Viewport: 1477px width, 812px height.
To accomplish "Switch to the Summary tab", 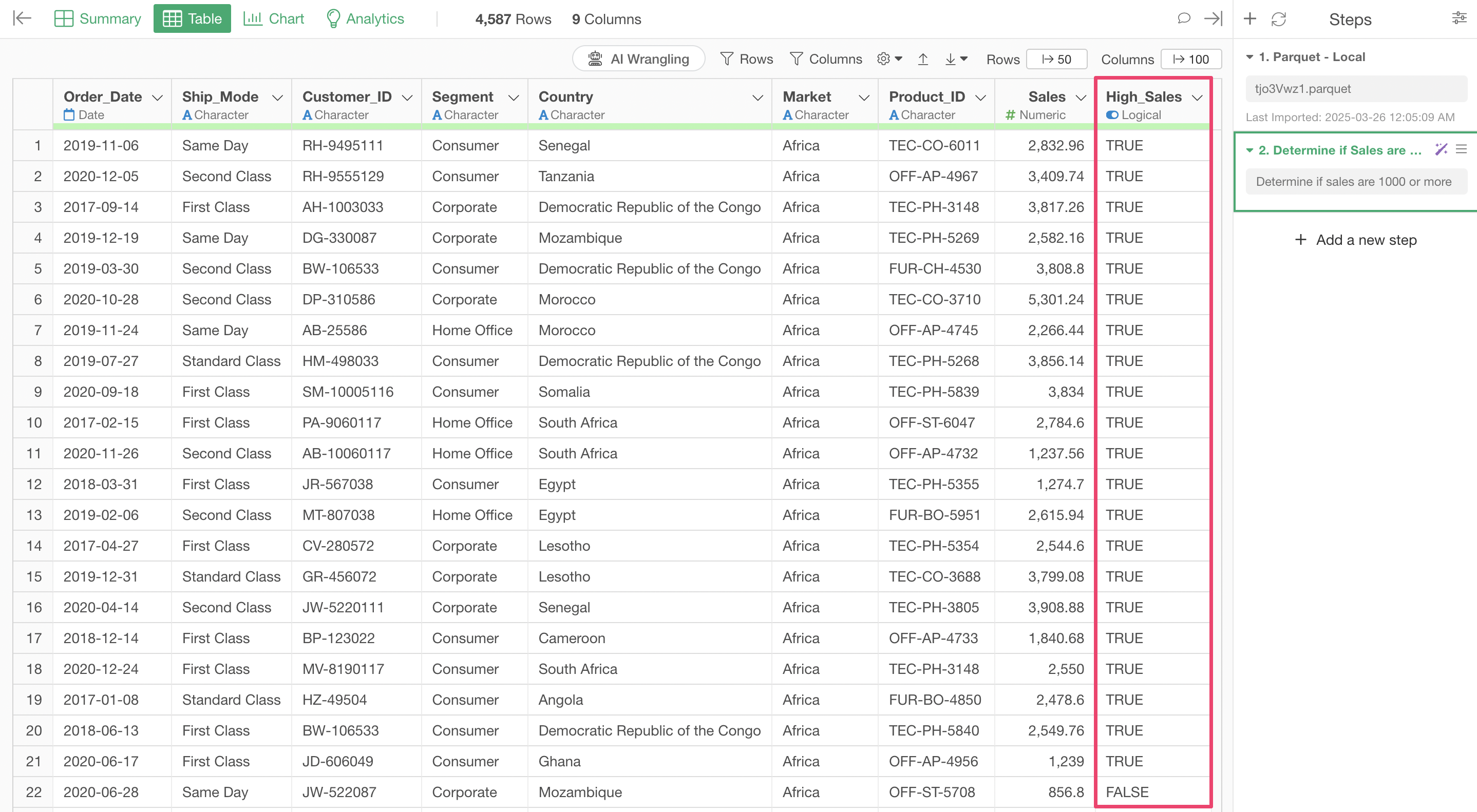I will coord(98,18).
